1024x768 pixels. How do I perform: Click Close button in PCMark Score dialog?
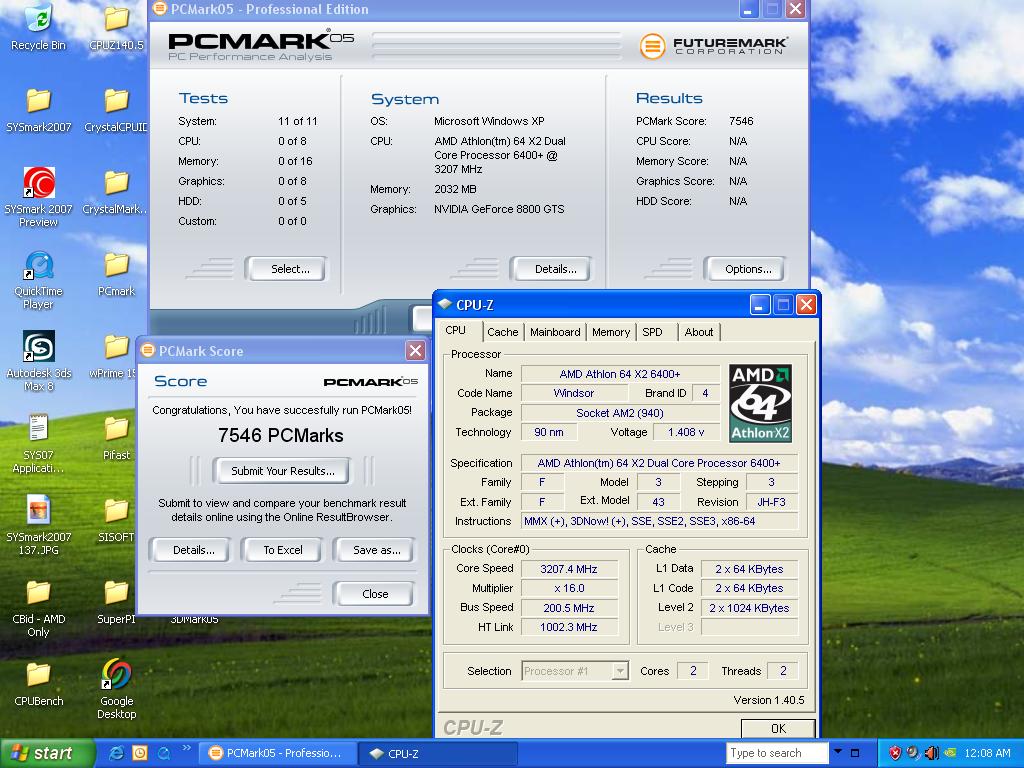pyautogui.click(x=374, y=594)
